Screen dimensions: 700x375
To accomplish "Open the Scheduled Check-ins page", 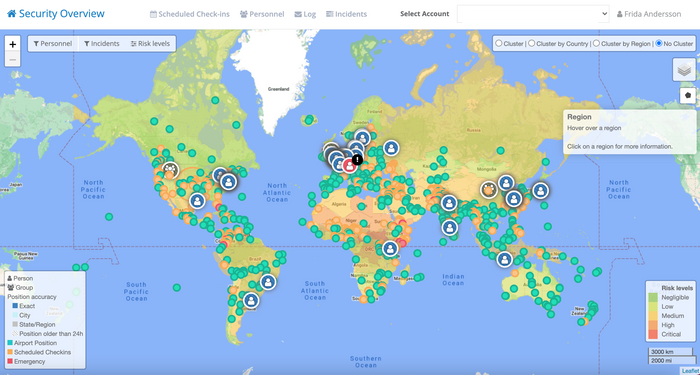I will coord(190,14).
